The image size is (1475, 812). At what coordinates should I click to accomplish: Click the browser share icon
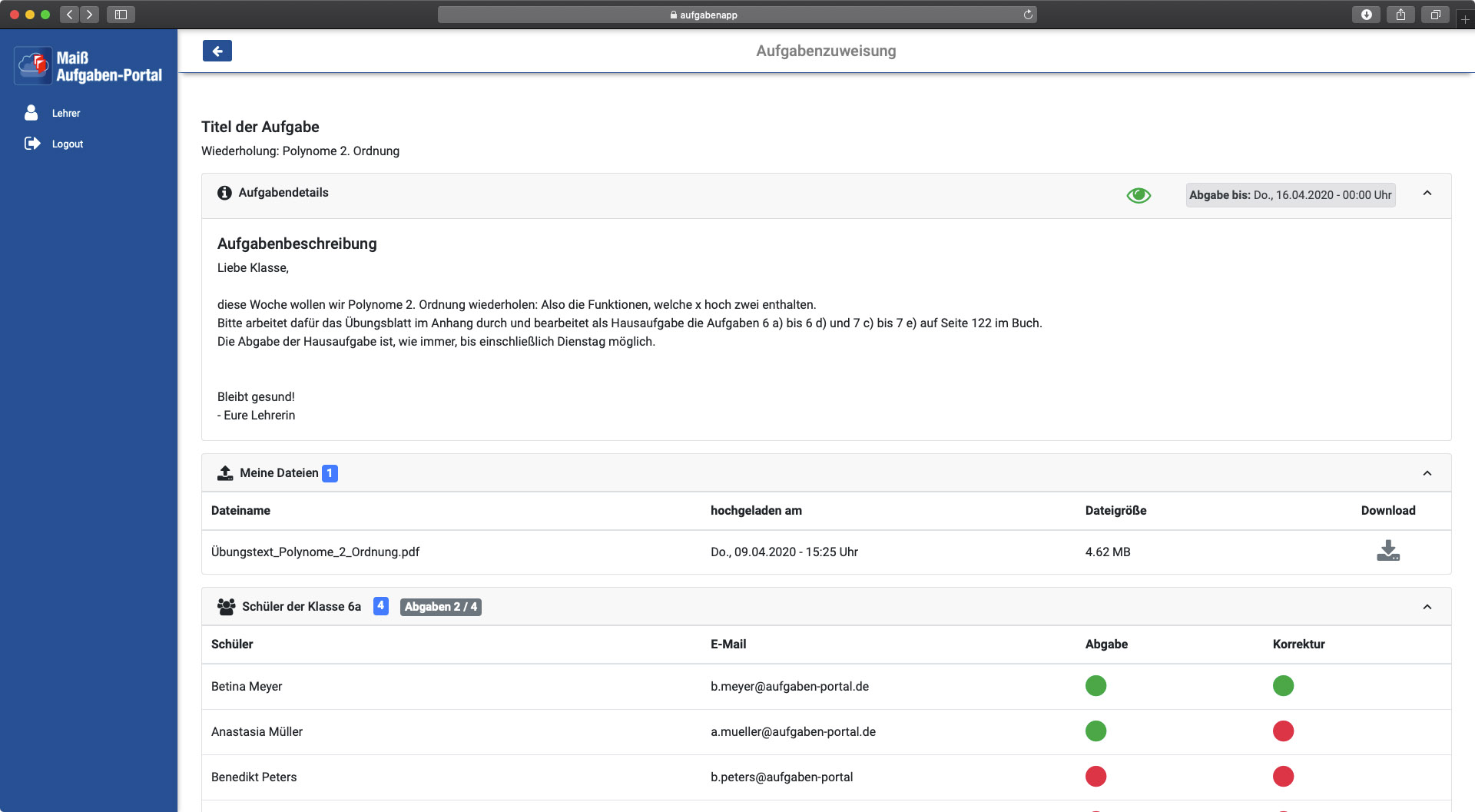point(1400,15)
